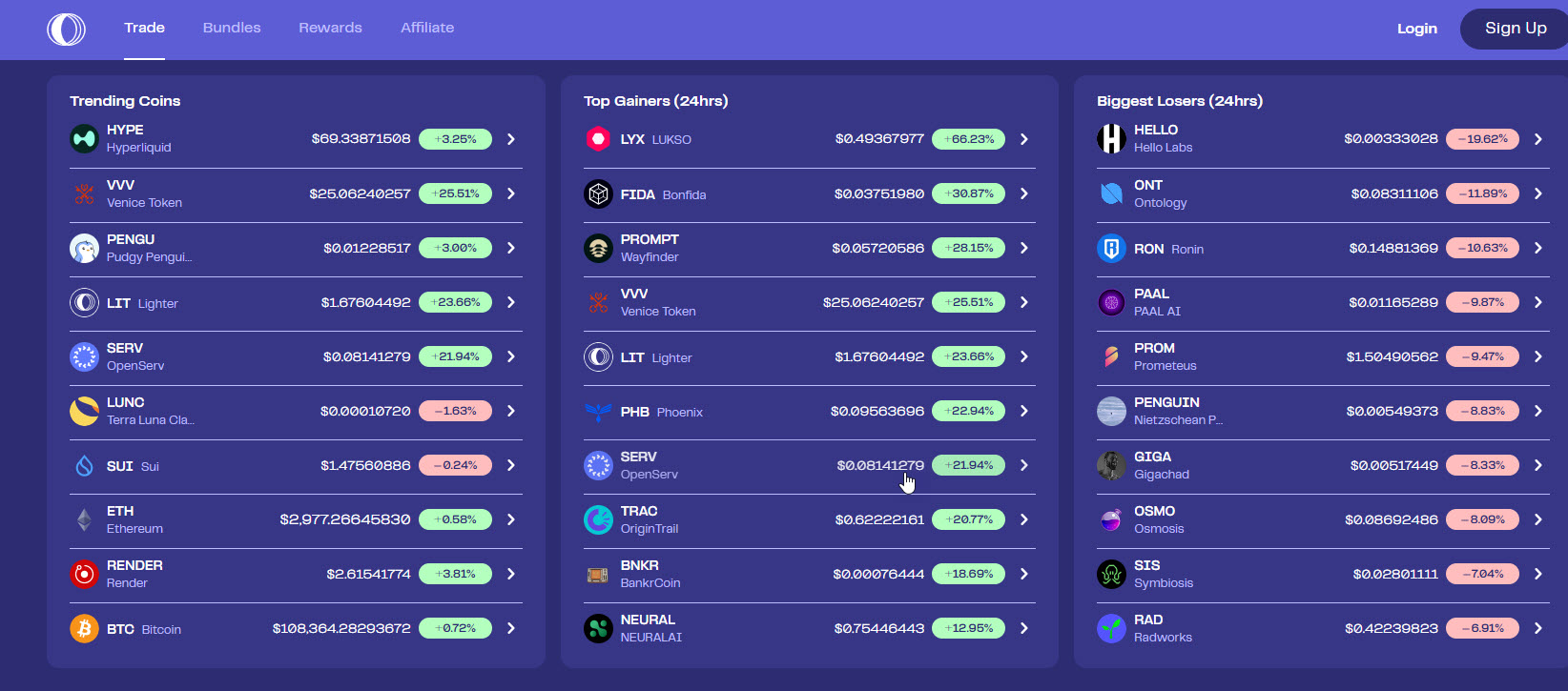Open LIT Lighter arrow in Trending Coins
Image resolution: width=1568 pixels, height=691 pixels.
tap(511, 302)
